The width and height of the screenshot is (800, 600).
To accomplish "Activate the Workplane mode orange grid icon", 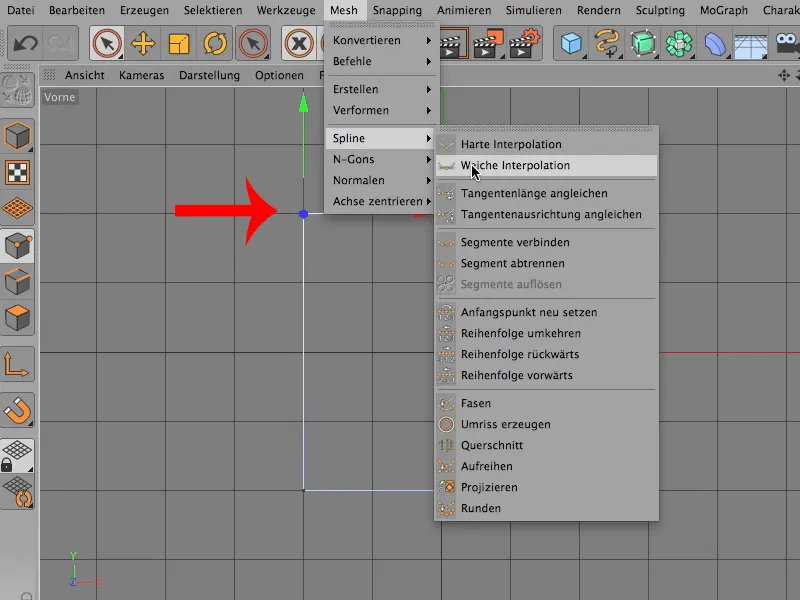I will click(17, 209).
